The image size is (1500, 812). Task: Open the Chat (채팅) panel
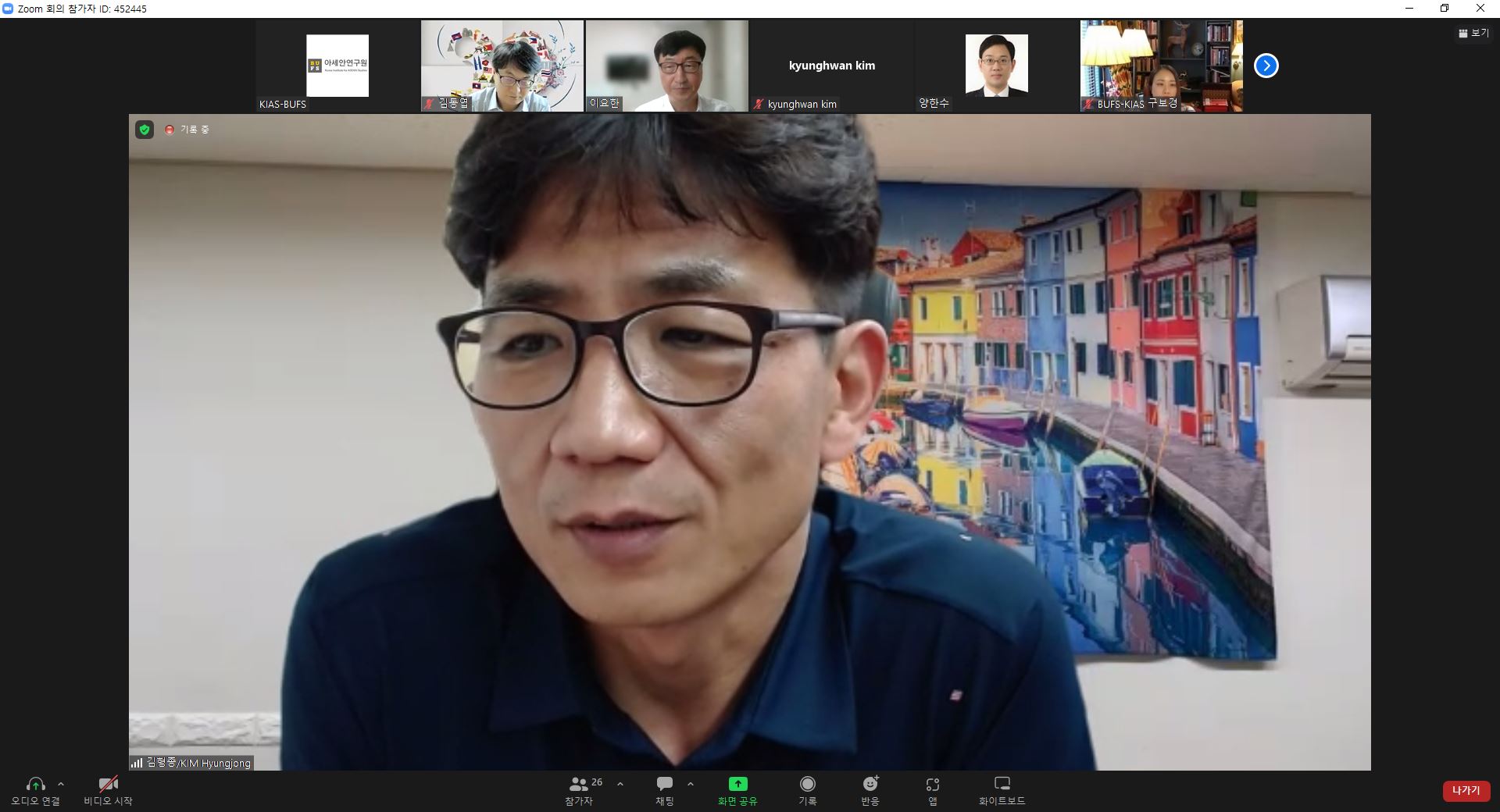(665, 790)
